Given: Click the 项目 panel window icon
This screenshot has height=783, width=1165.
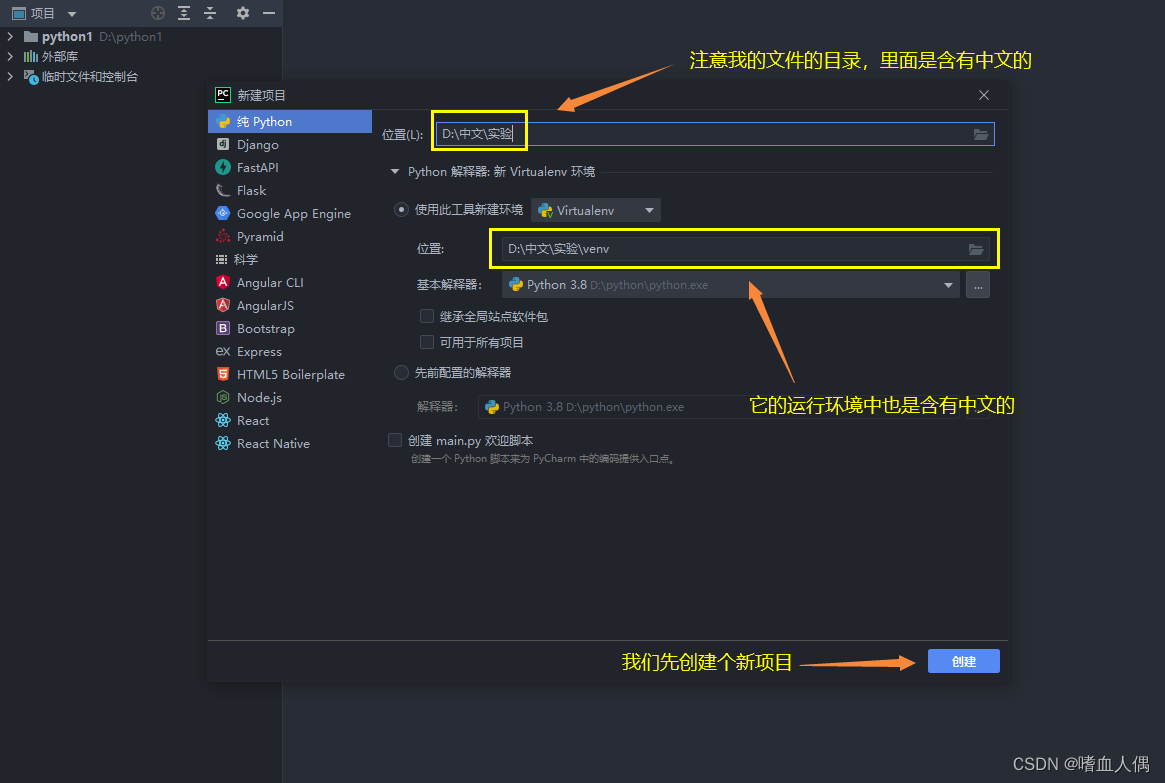Looking at the screenshot, I should (x=19, y=13).
